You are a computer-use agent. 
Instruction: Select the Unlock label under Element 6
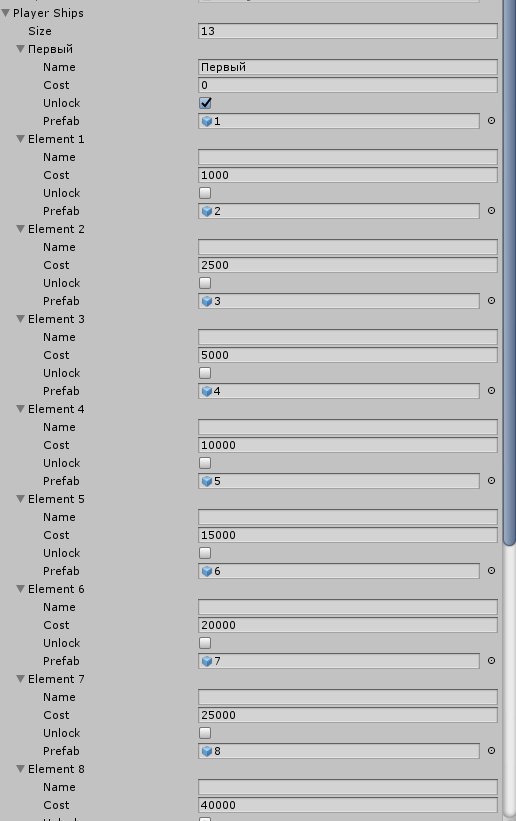(62, 643)
